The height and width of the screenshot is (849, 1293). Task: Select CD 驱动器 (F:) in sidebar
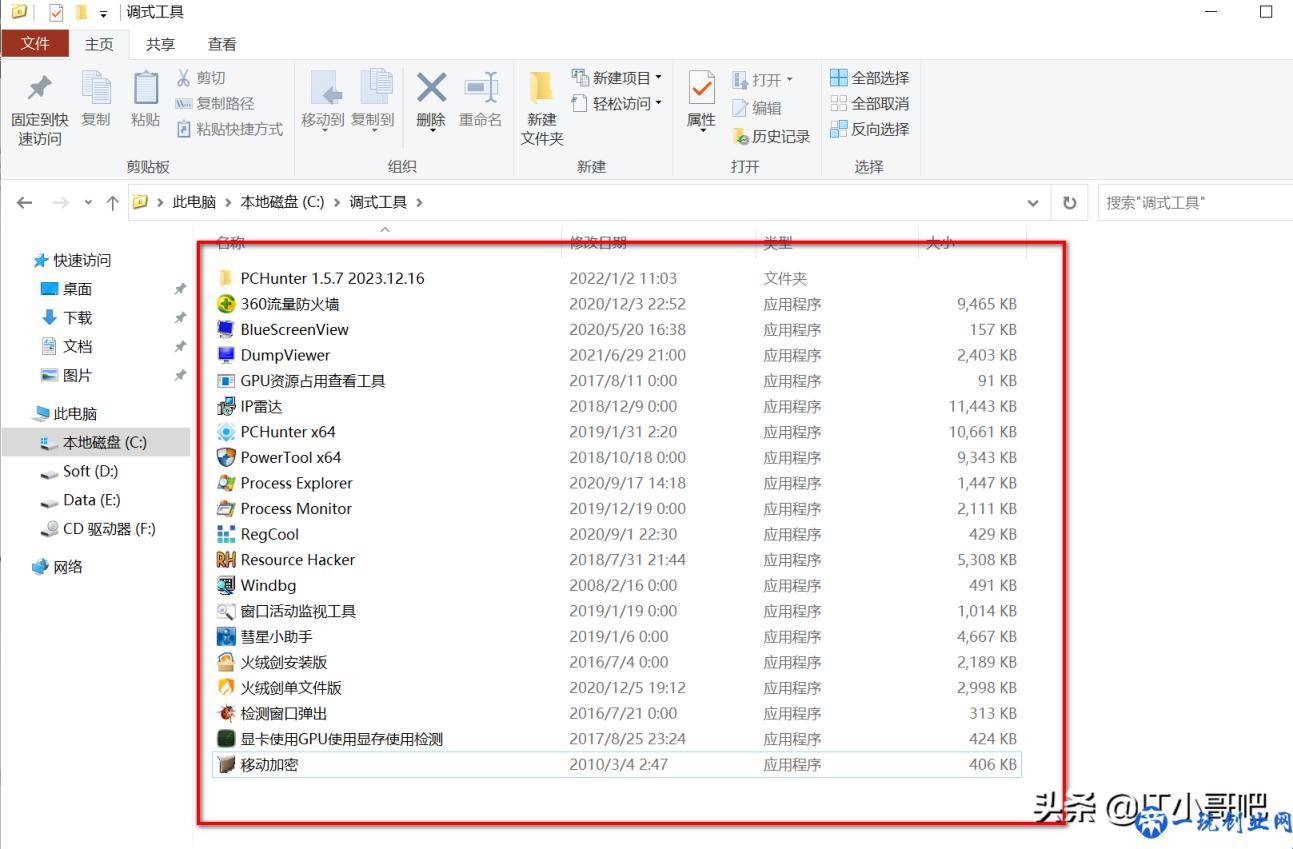96,529
